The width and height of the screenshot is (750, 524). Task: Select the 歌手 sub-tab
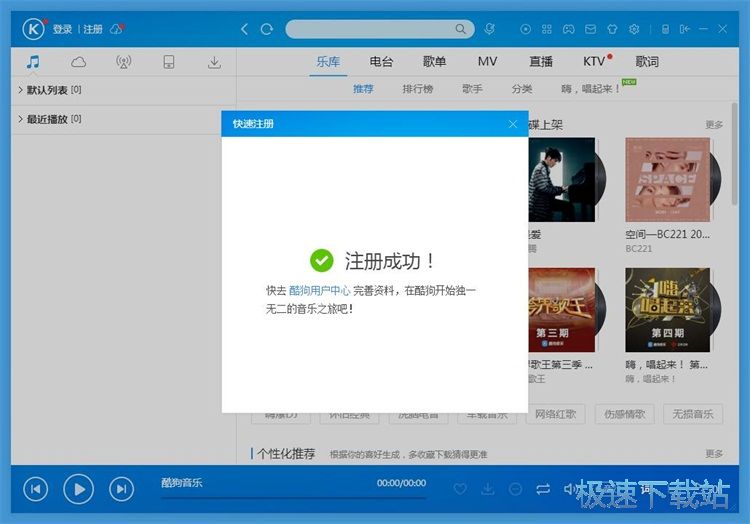pyautogui.click(x=472, y=89)
